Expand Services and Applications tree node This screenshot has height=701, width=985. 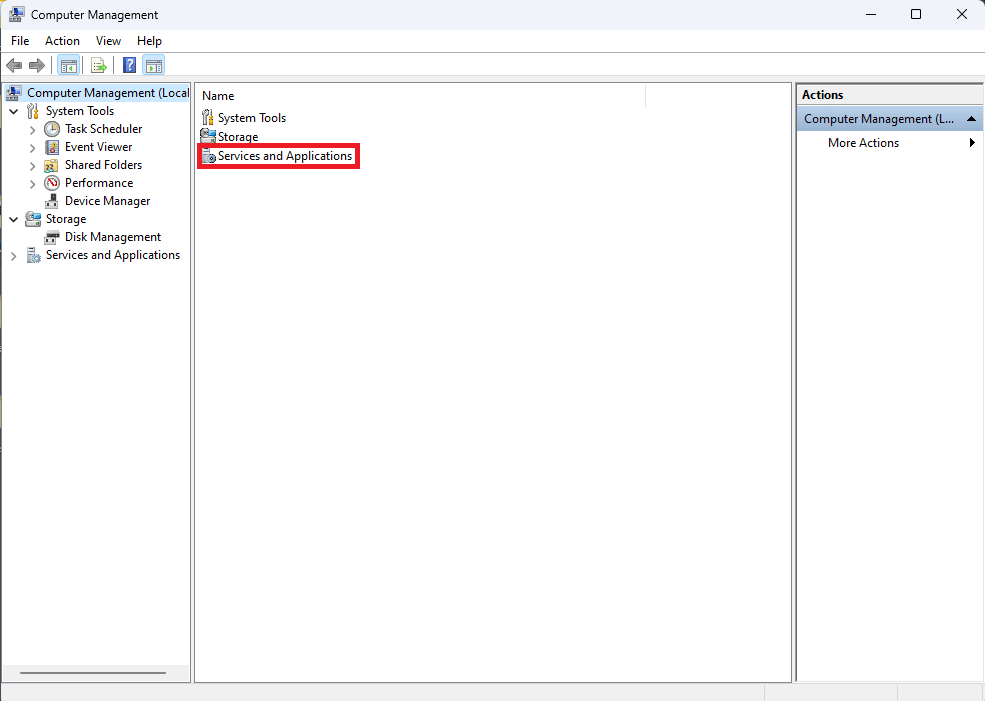[x=14, y=256]
